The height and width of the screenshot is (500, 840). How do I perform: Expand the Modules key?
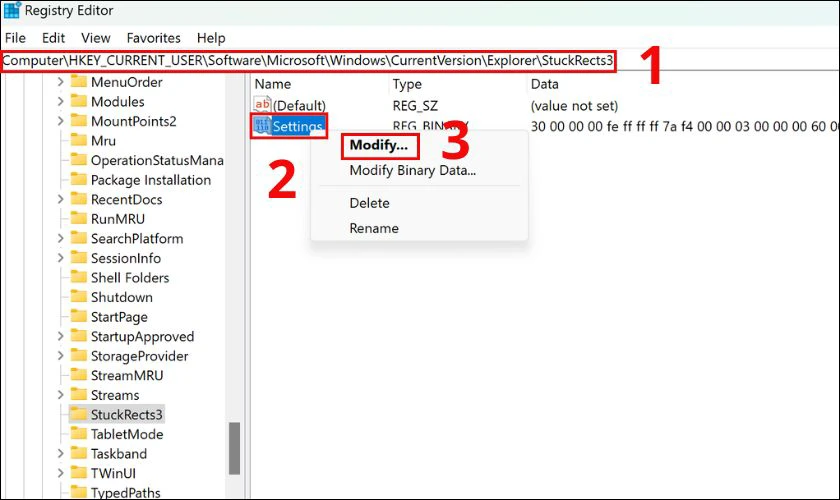(x=61, y=101)
